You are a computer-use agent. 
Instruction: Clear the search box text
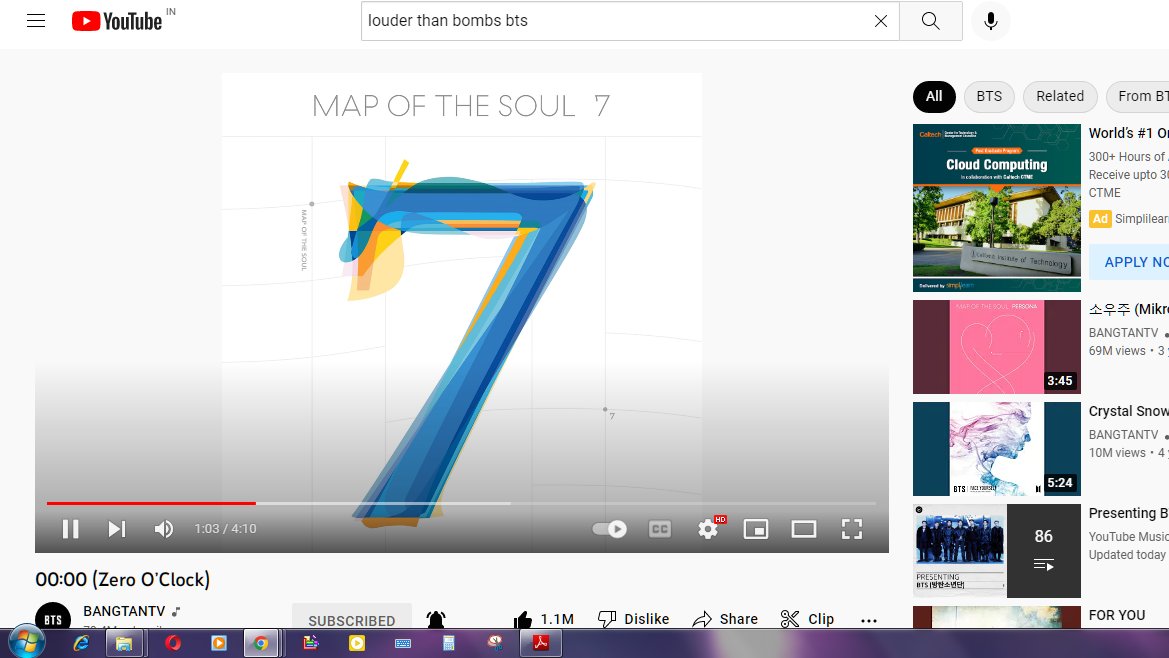[x=880, y=21]
